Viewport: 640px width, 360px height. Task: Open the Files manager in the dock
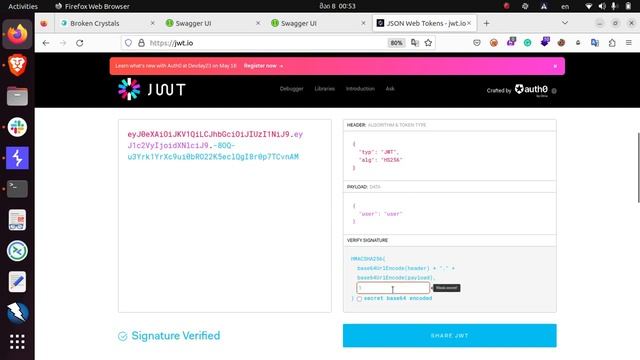pos(17,96)
